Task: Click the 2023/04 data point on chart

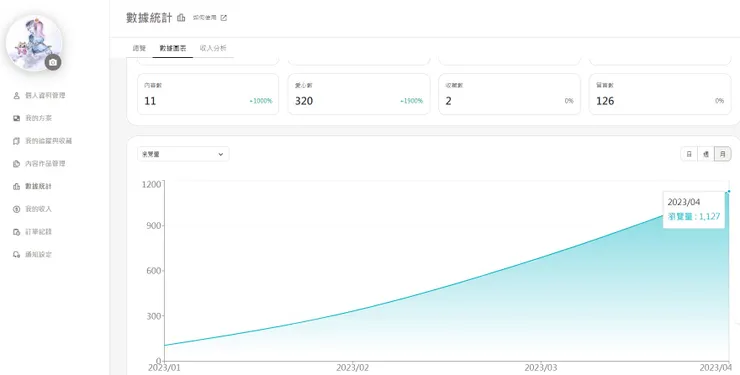Action: pyautogui.click(x=729, y=192)
